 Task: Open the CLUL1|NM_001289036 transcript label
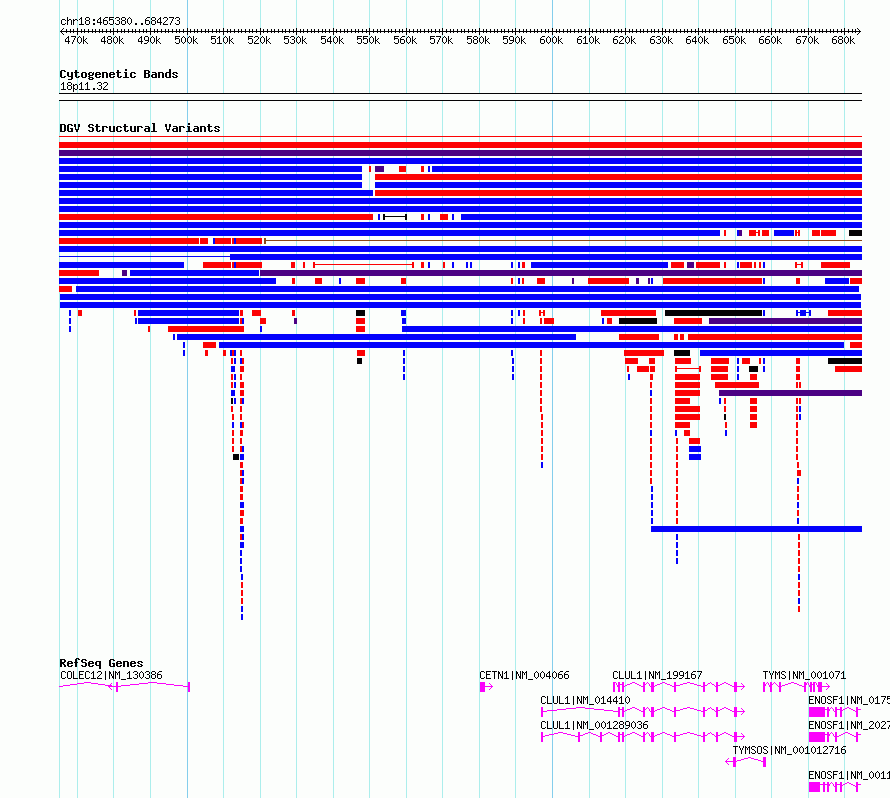click(594, 725)
